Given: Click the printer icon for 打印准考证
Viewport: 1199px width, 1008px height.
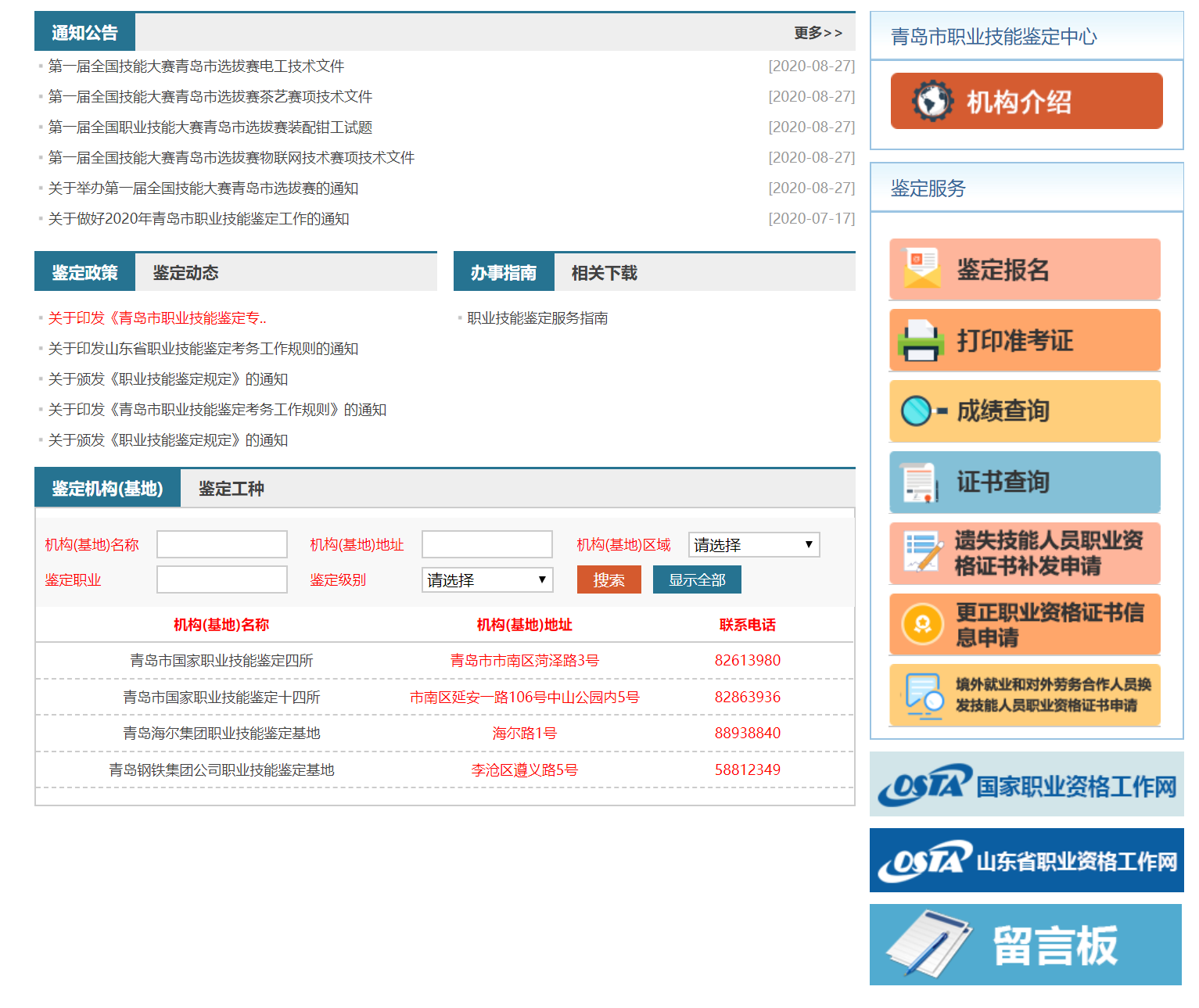Looking at the screenshot, I should click(x=921, y=340).
